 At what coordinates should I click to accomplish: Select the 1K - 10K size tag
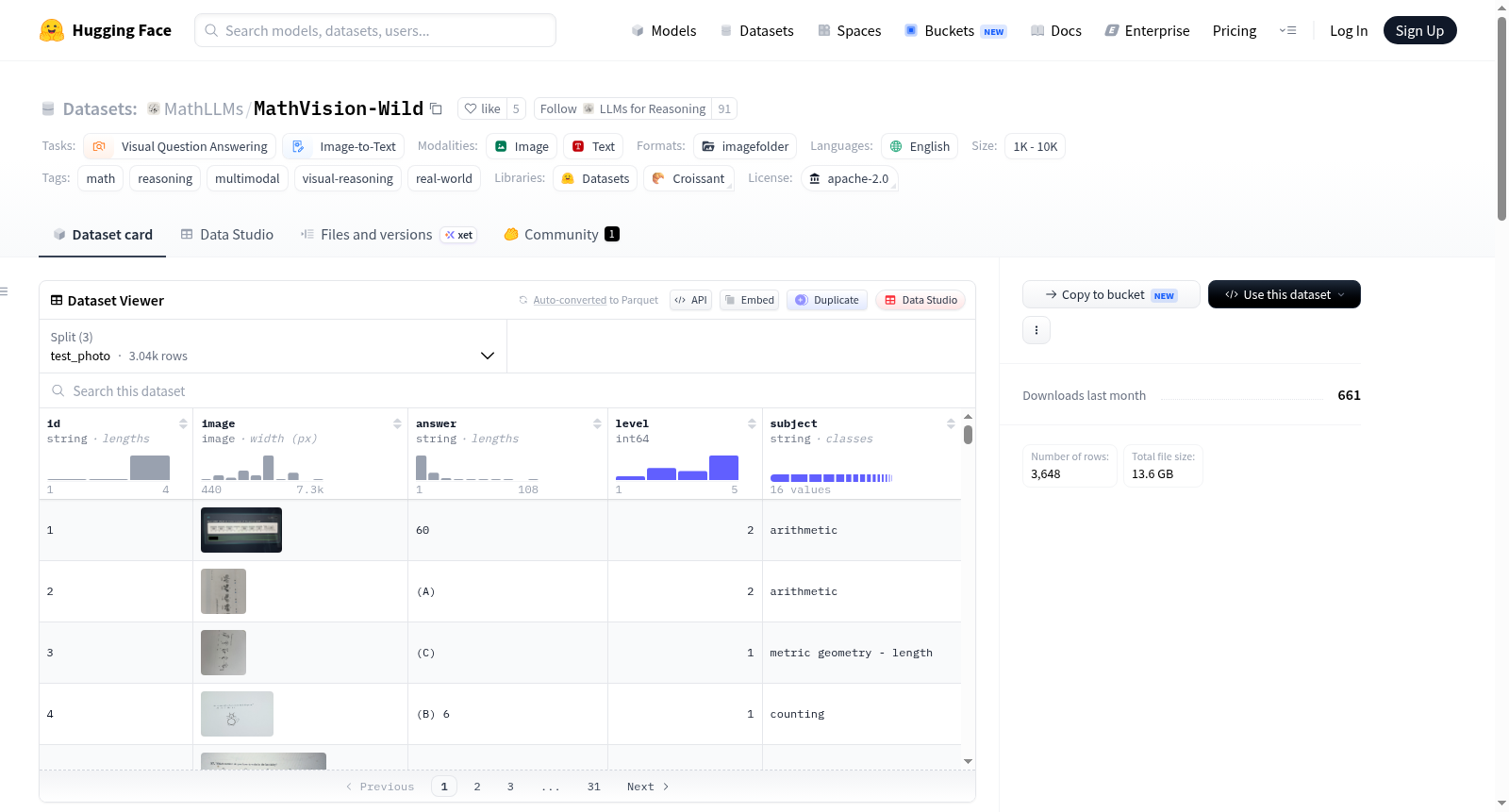[1035, 146]
